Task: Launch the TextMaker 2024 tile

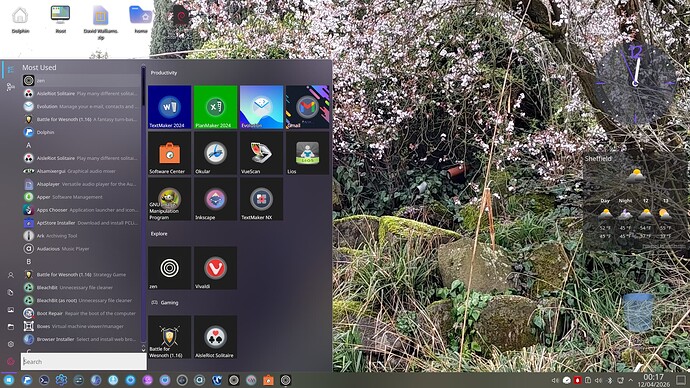Action: coord(169,107)
